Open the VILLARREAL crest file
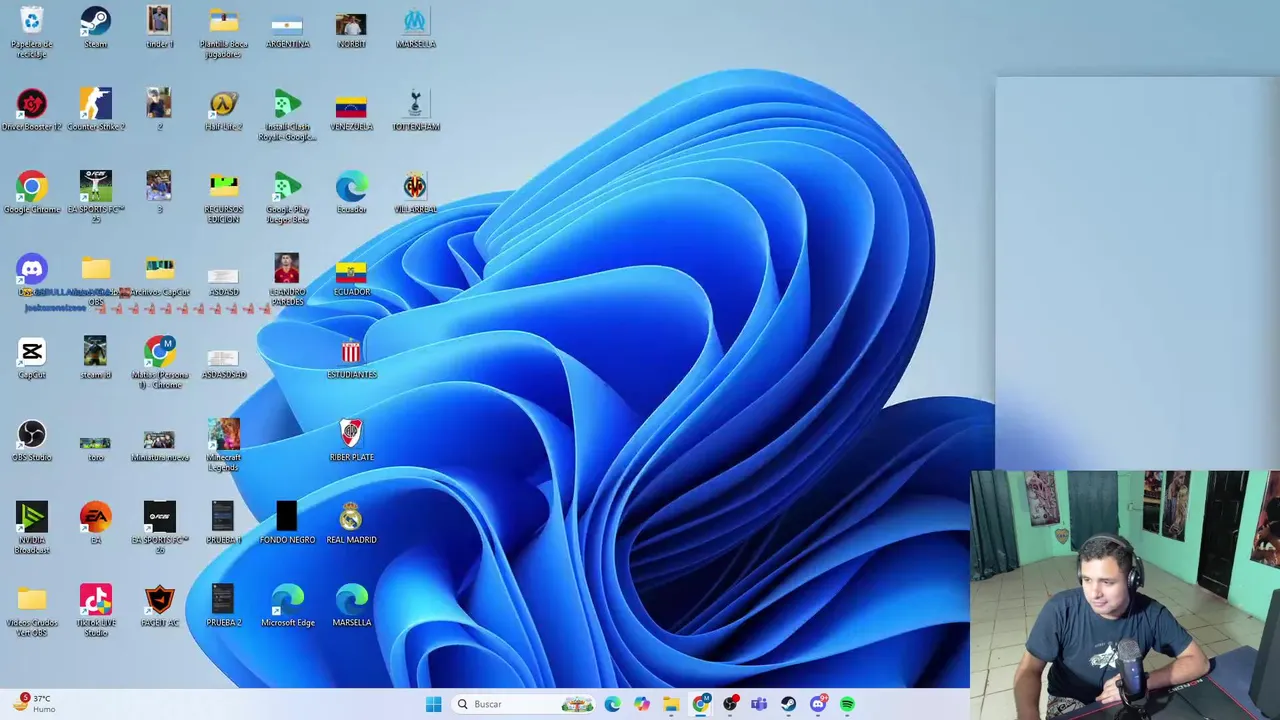1280x720 pixels. (x=415, y=193)
